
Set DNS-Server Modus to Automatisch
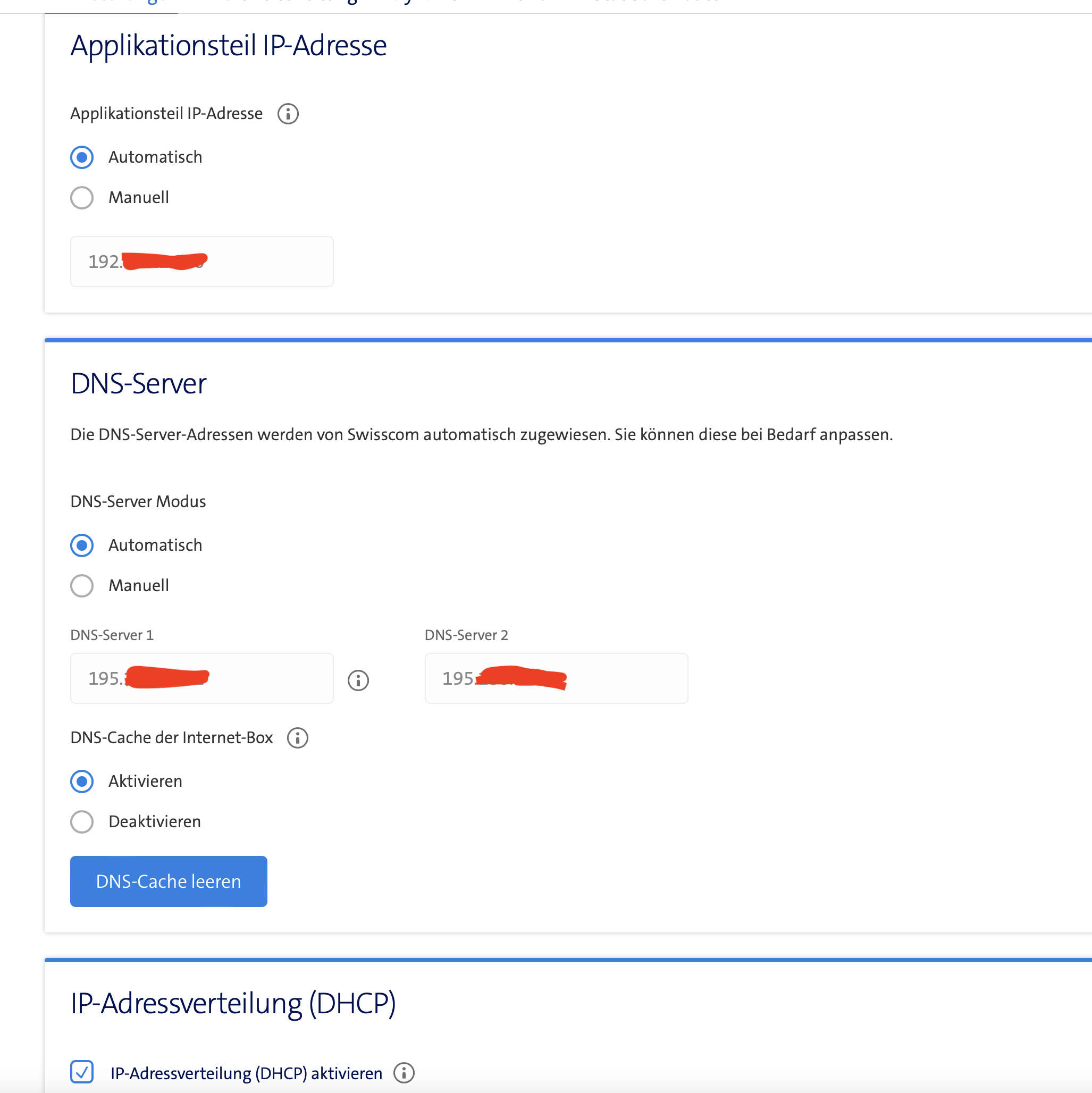pyautogui.click(x=82, y=545)
